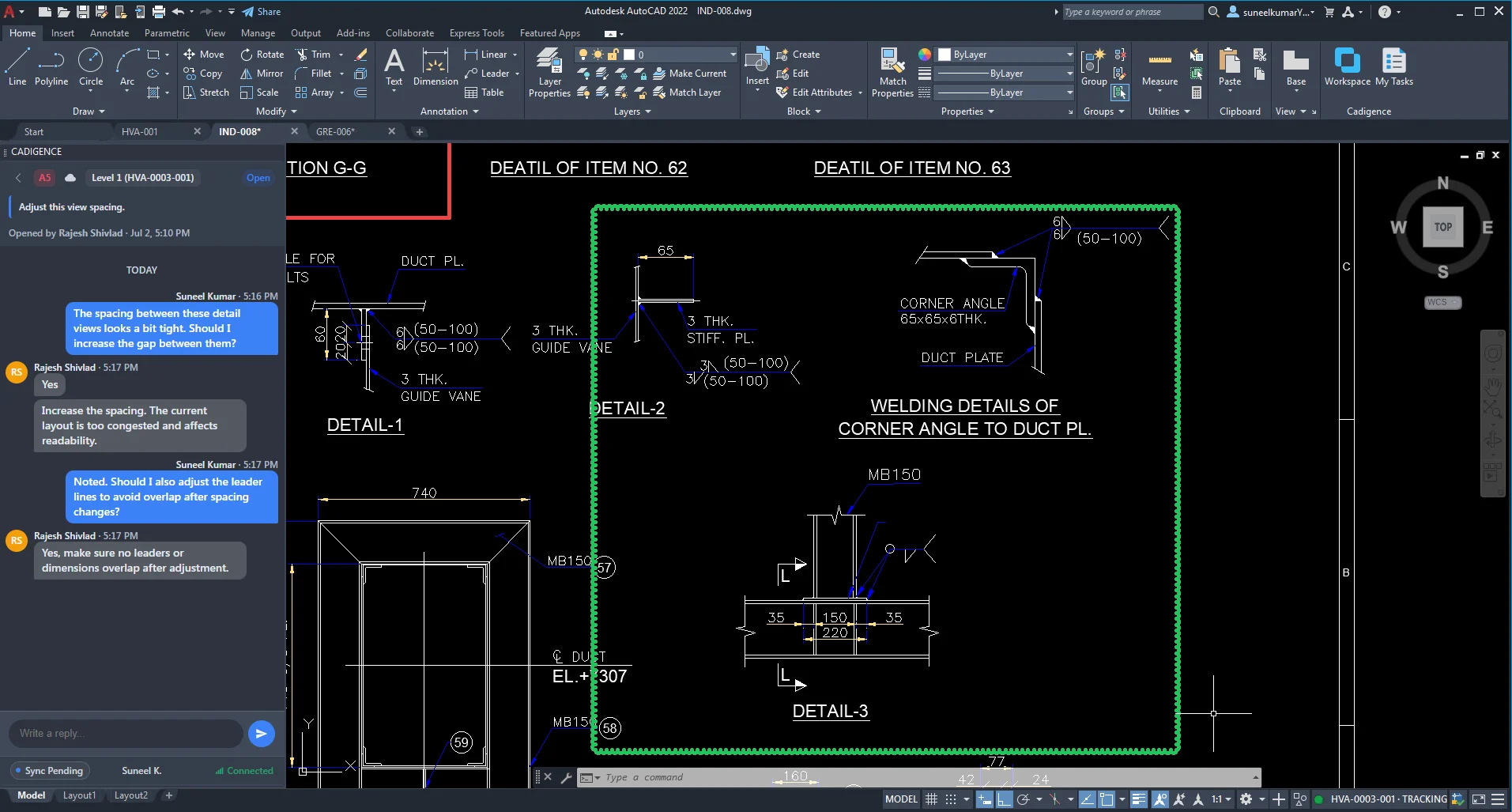Use the Stretch tool
Image resolution: width=1512 pixels, height=812 pixels.
(206, 93)
